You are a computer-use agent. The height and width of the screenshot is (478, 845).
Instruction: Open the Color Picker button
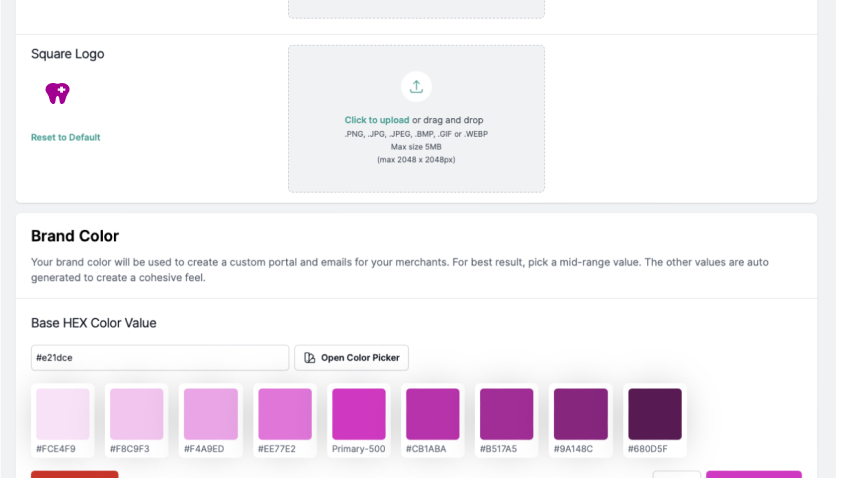351,358
